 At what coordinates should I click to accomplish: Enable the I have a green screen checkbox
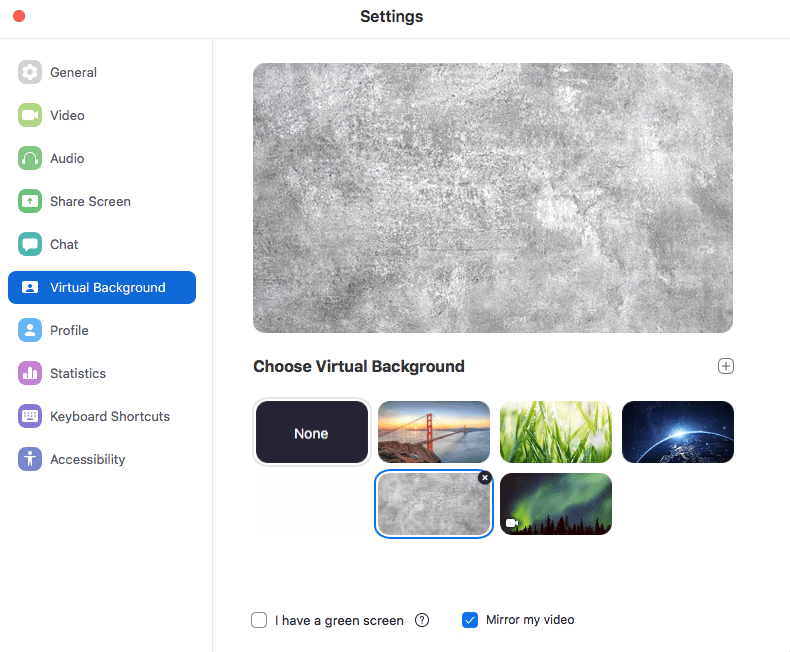[259, 620]
